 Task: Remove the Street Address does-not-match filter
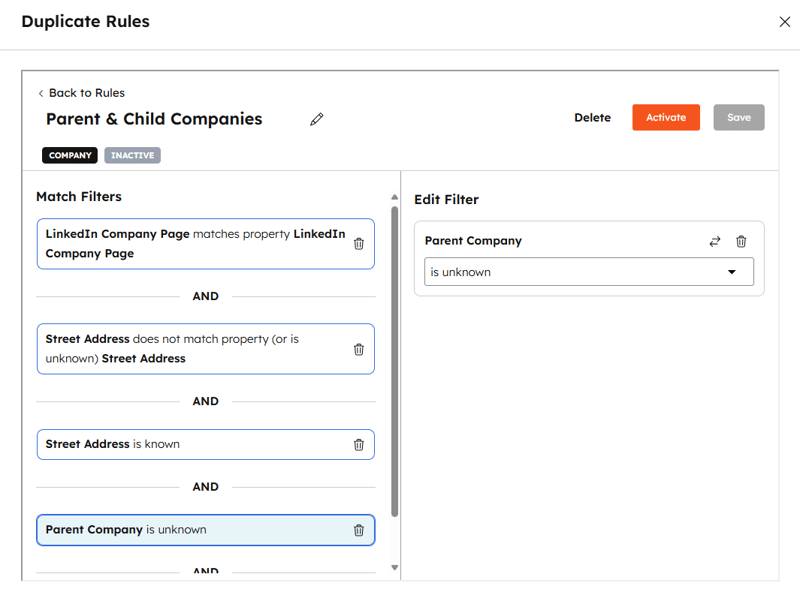[x=359, y=348]
